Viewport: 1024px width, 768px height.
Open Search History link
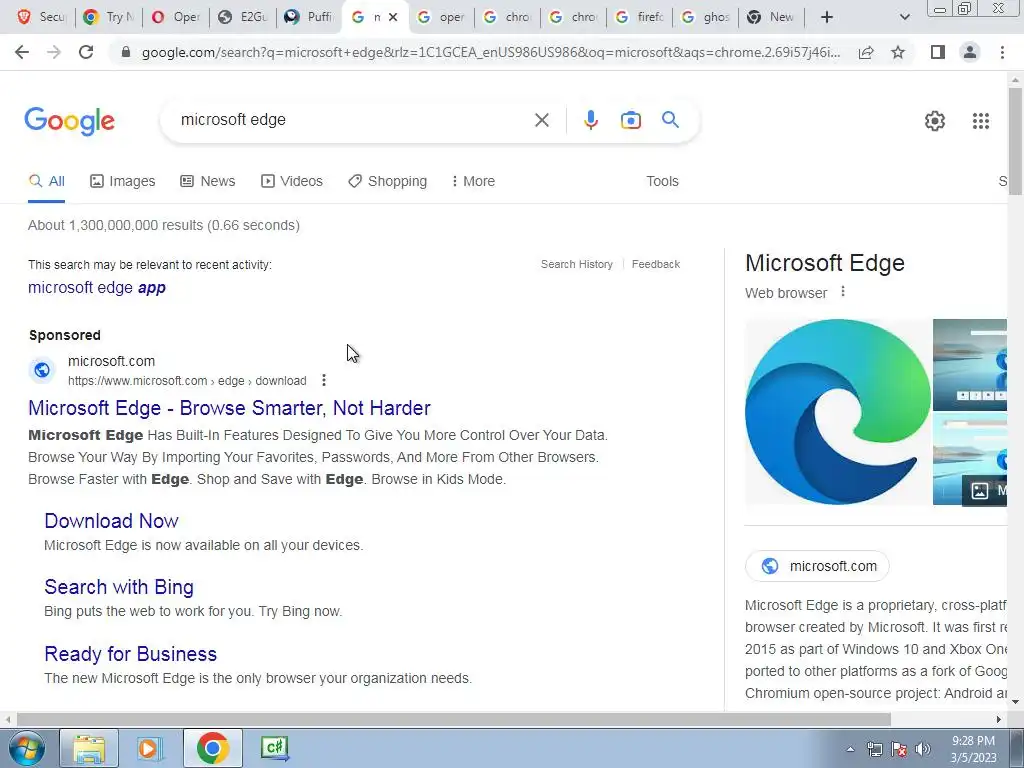coord(577,264)
